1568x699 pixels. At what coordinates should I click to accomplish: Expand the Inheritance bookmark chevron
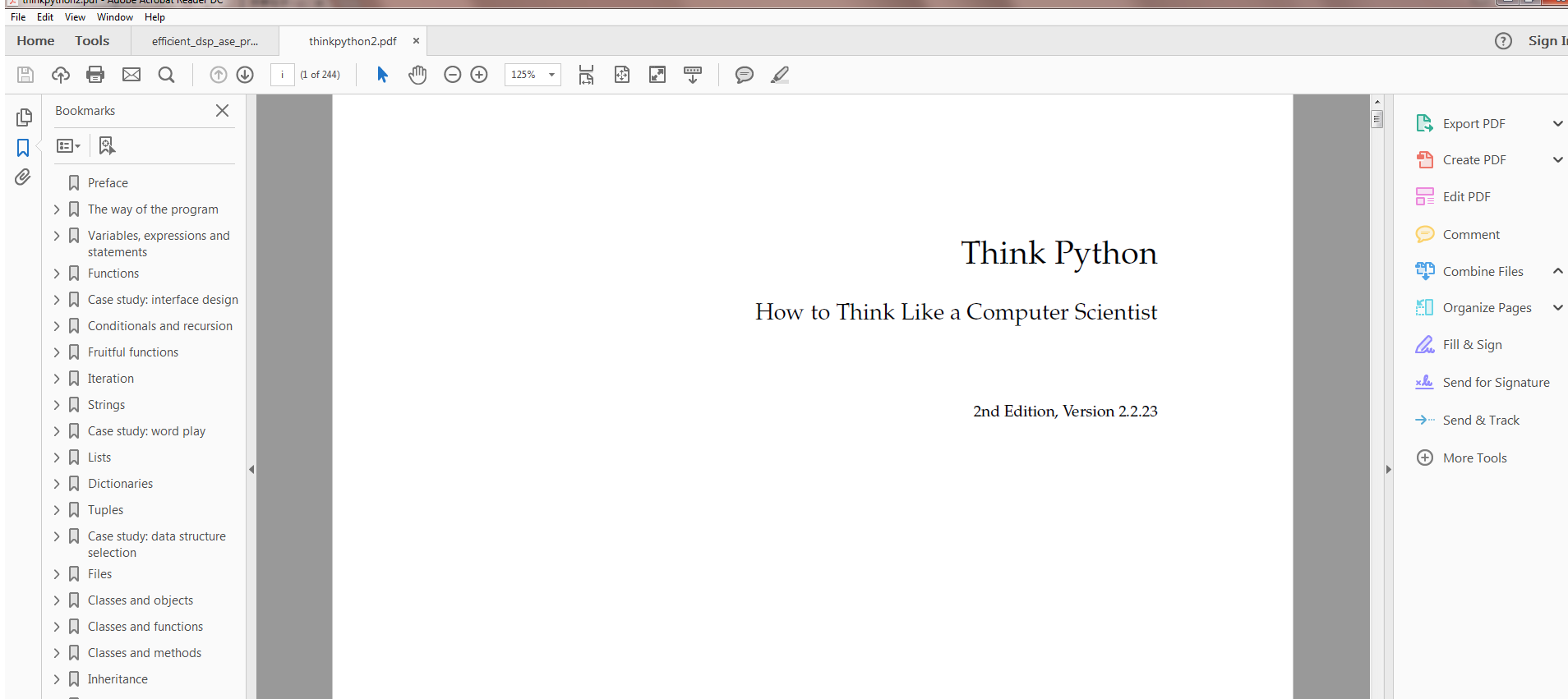(x=57, y=679)
